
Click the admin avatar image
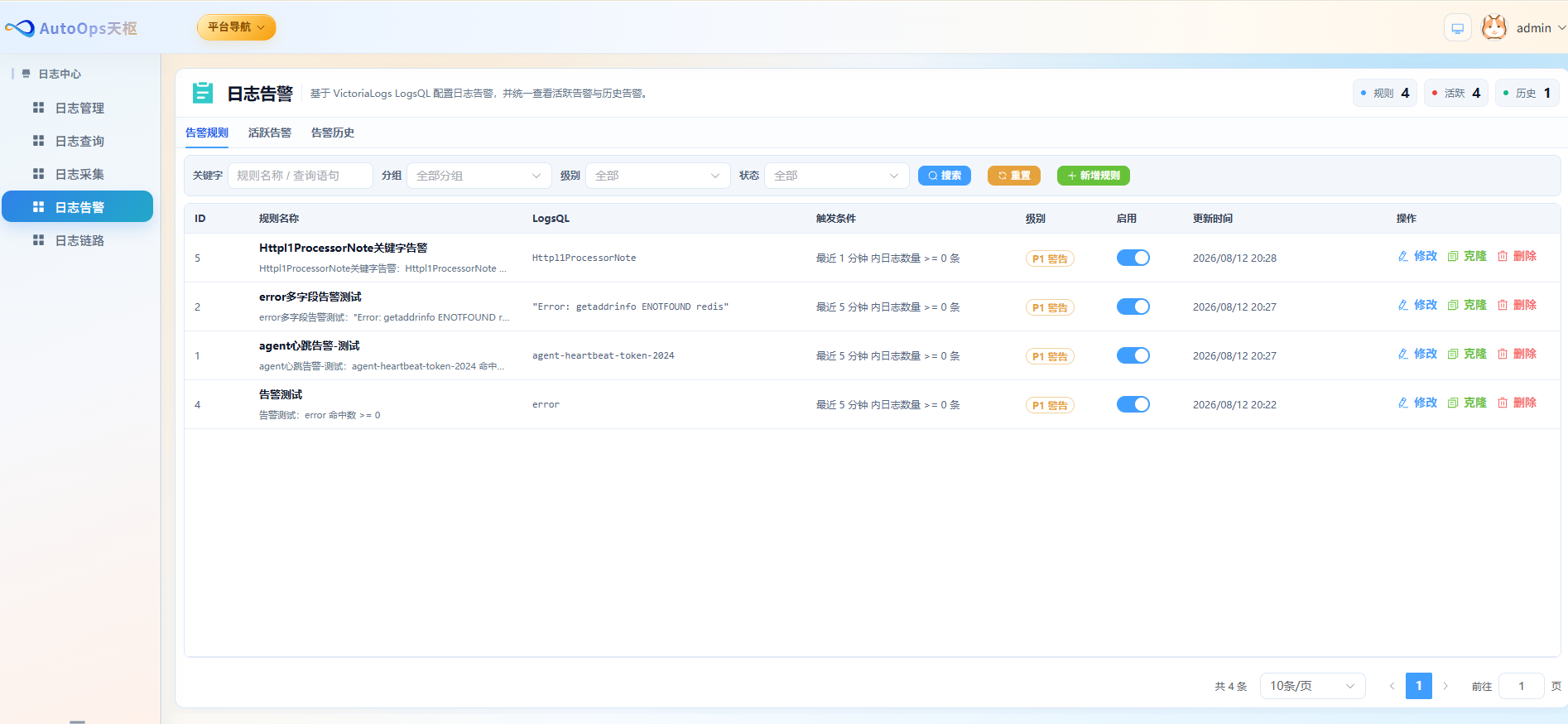(1494, 27)
